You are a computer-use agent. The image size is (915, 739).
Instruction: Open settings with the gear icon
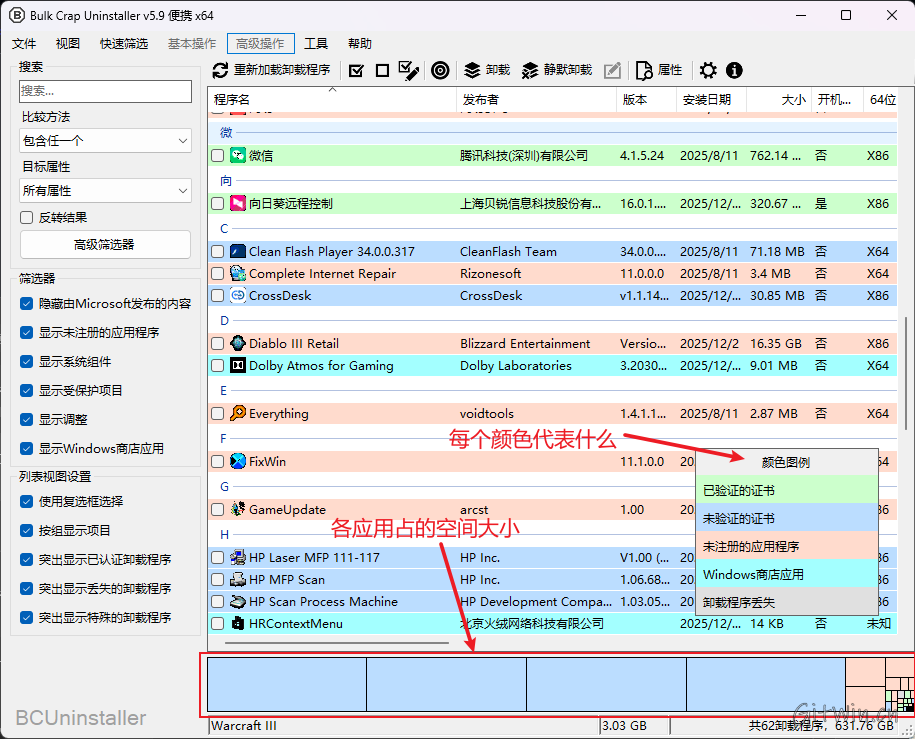coord(708,71)
